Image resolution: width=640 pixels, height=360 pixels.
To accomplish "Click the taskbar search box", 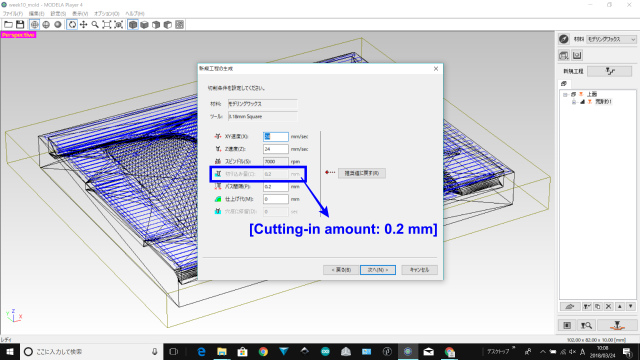I will point(91,351).
